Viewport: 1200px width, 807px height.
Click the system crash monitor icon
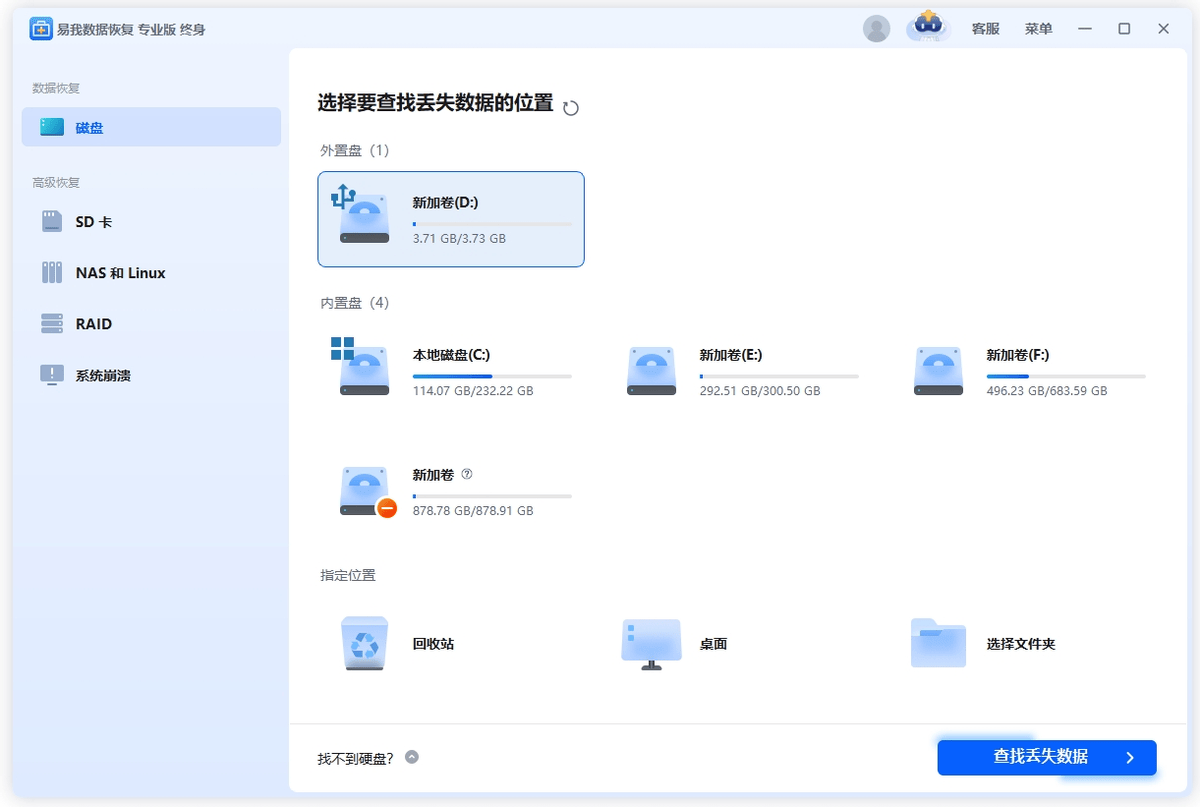52,375
